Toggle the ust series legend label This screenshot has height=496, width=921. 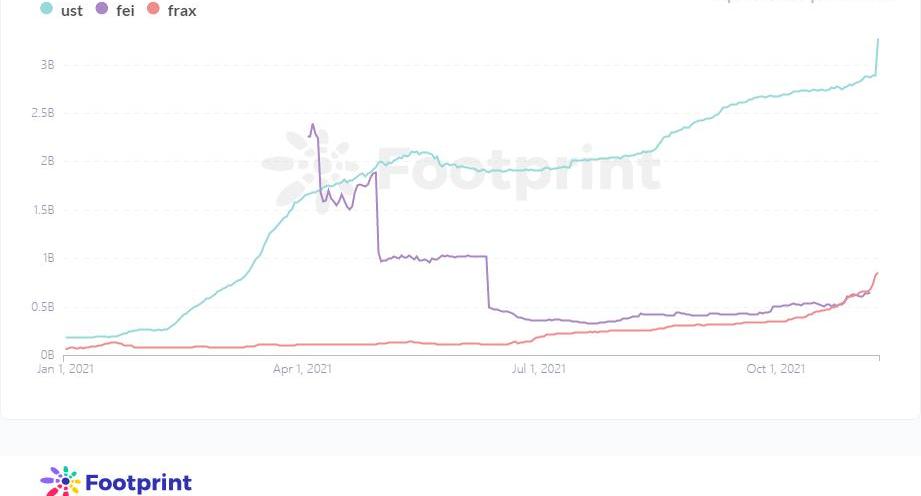(x=72, y=11)
